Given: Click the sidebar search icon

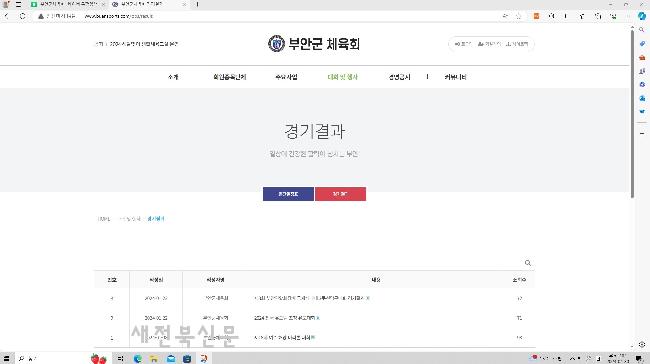Looking at the screenshot, I should [x=642, y=30].
